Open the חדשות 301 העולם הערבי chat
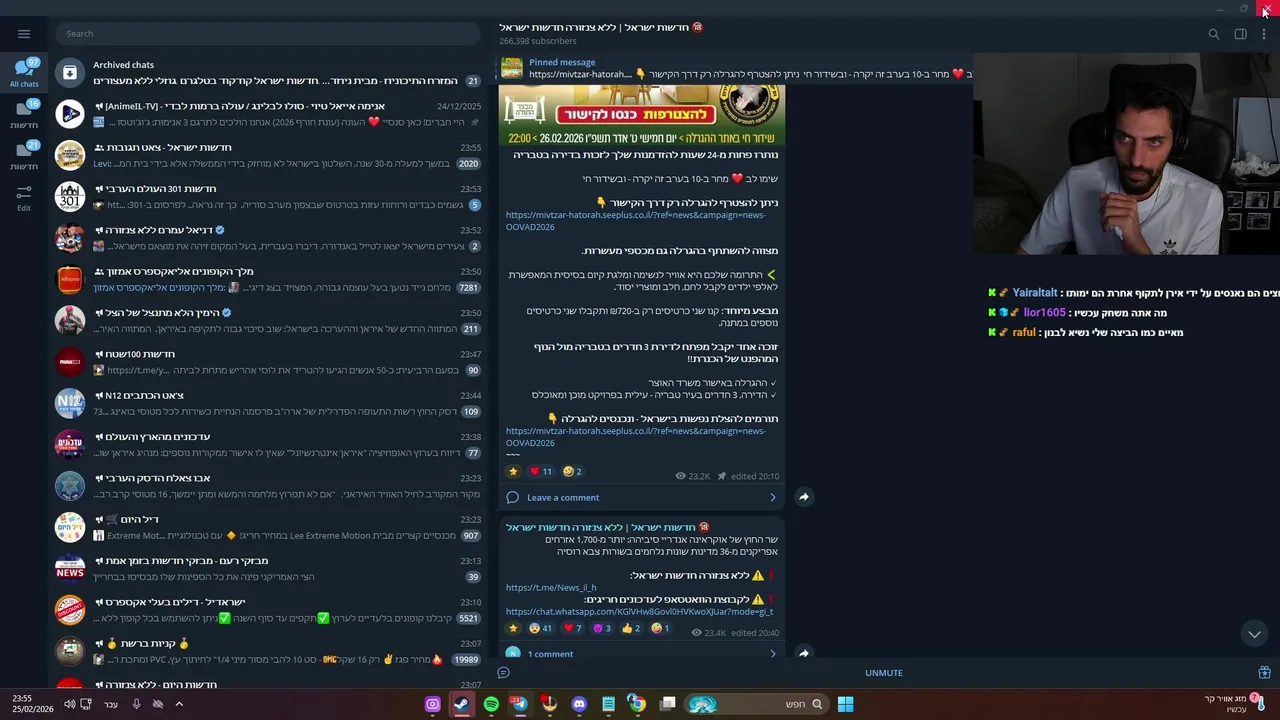Viewport: 1280px width, 720px height. (270, 196)
